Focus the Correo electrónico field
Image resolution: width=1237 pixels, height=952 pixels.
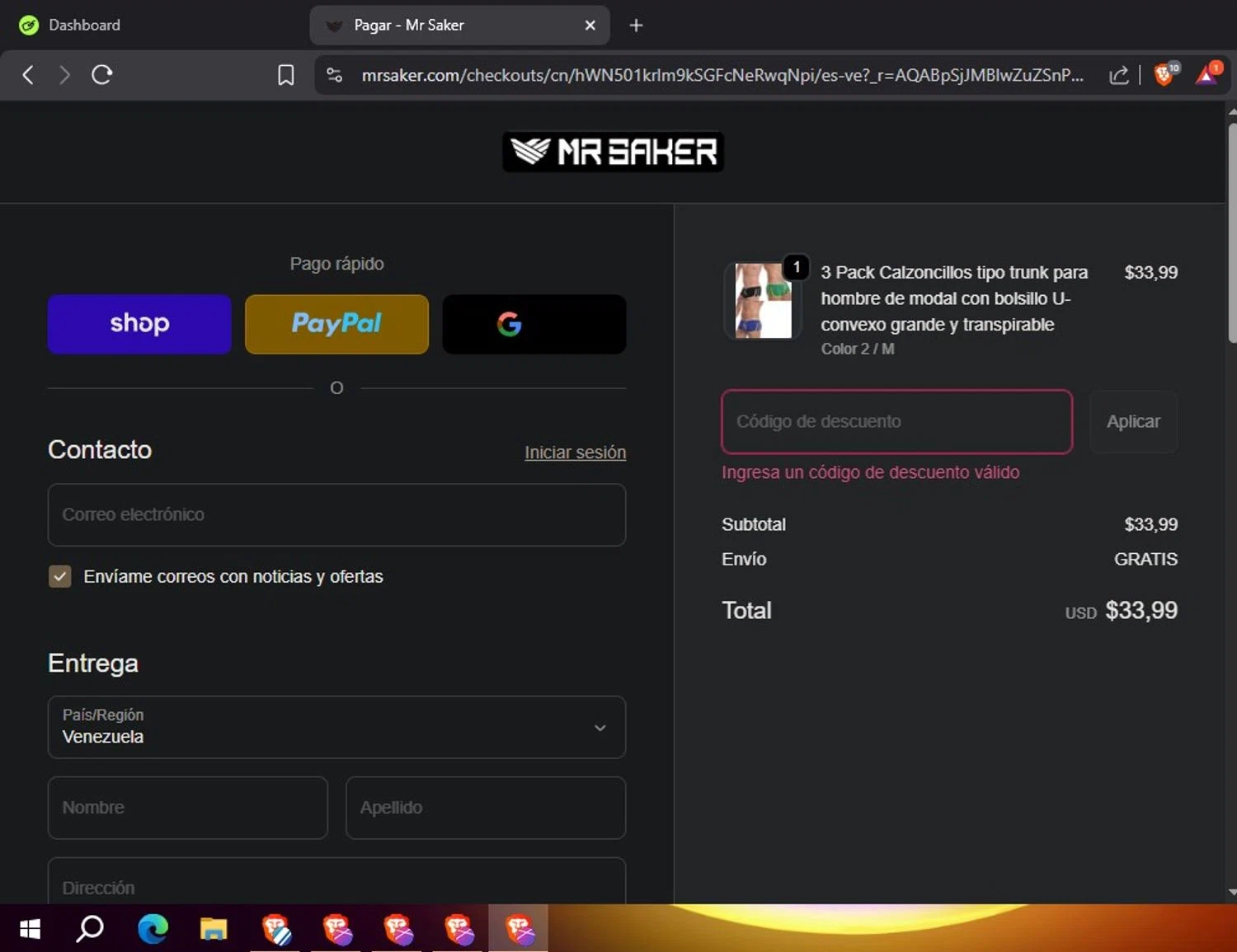(x=336, y=514)
